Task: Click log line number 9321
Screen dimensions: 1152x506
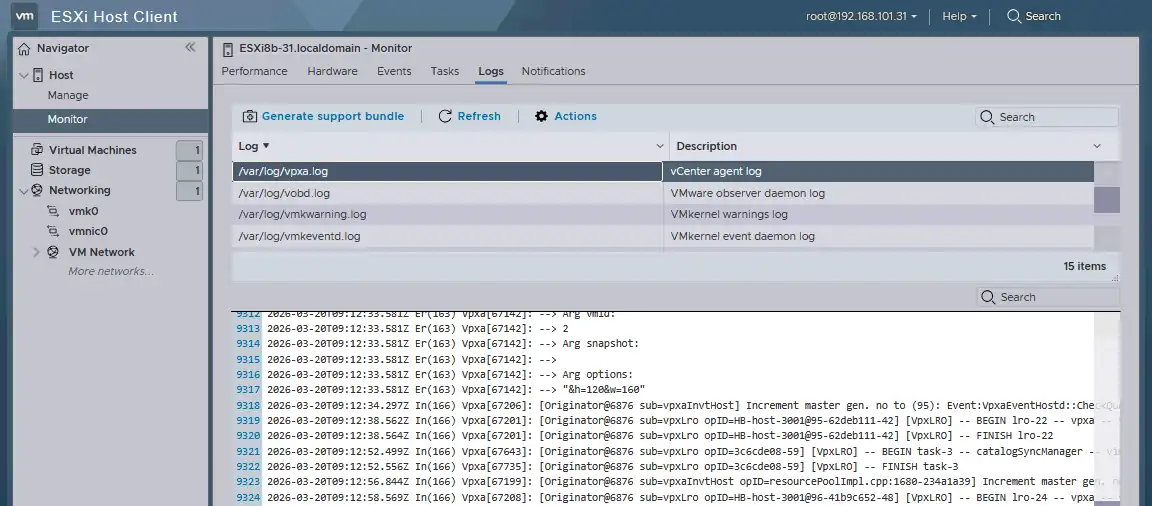Action: click(248, 451)
